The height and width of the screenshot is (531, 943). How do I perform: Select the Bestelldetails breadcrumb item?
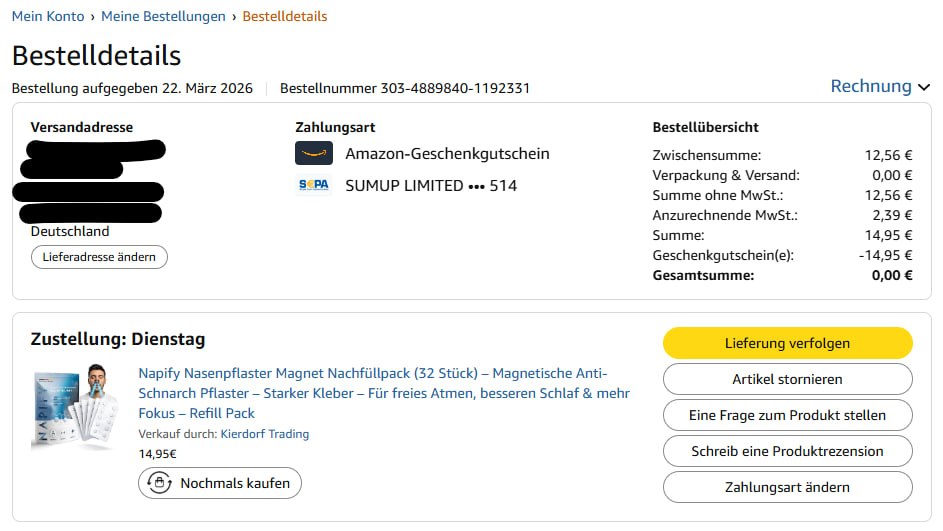point(285,16)
